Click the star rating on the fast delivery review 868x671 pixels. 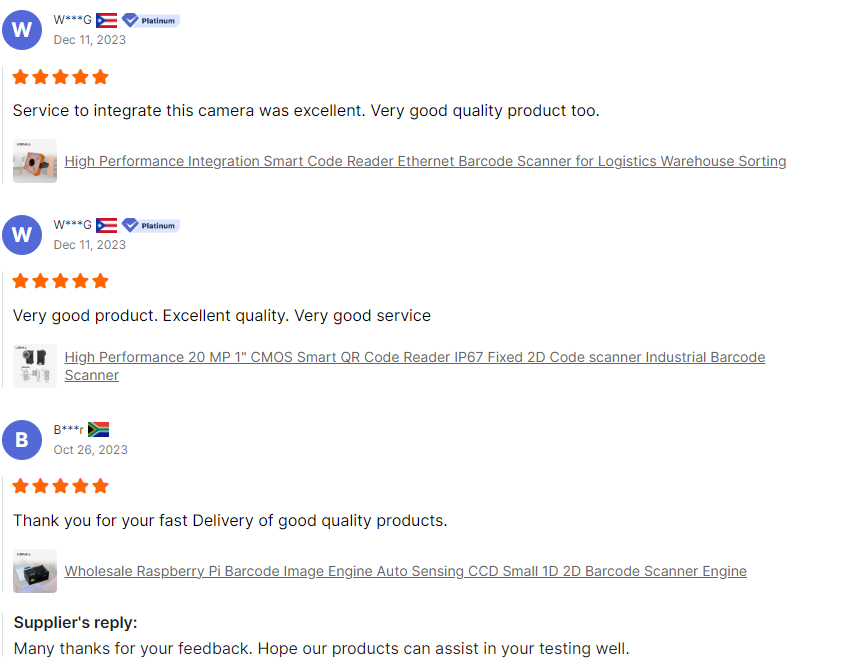pyautogui.click(x=61, y=487)
